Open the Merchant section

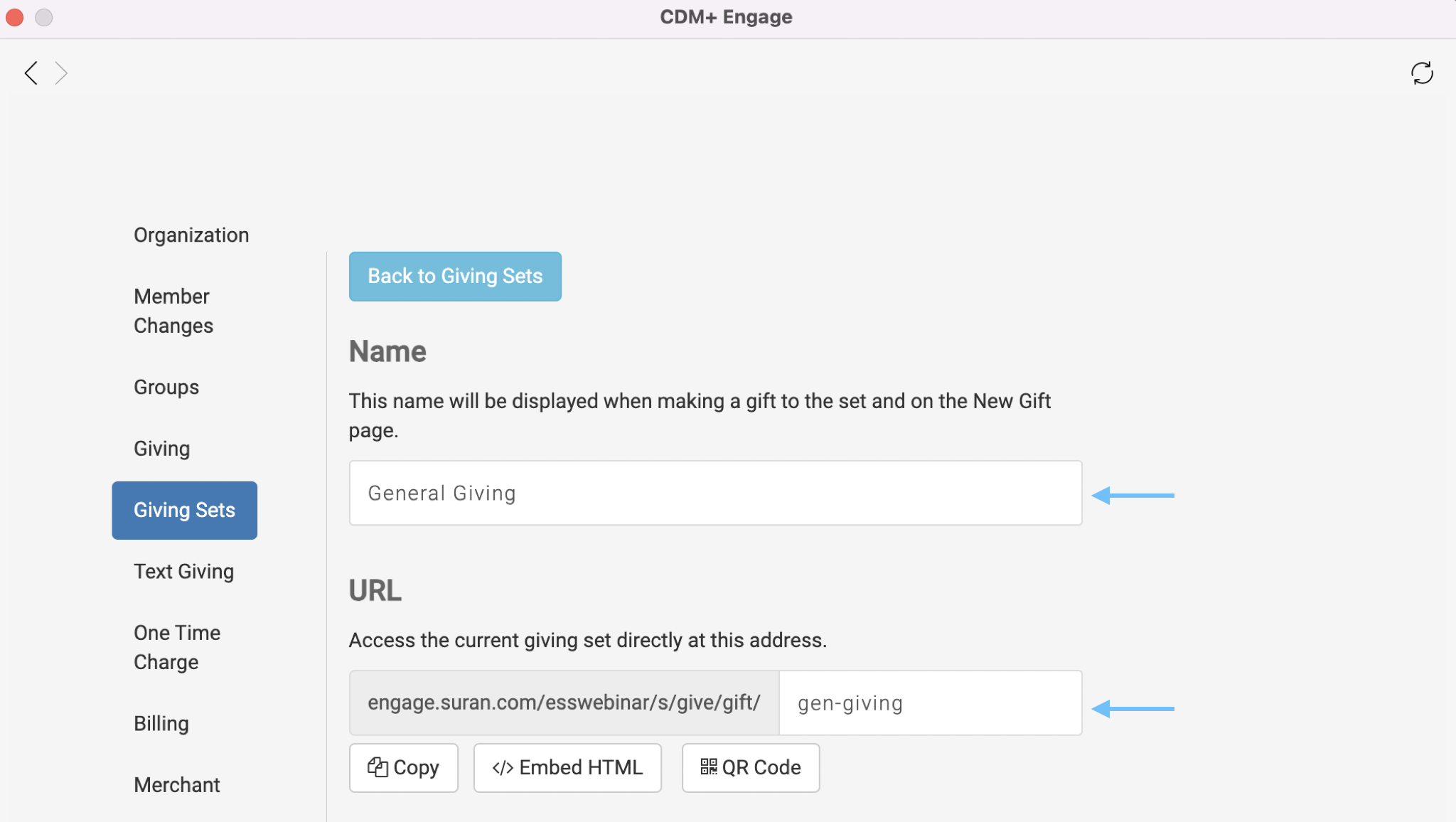tap(177, 785)
